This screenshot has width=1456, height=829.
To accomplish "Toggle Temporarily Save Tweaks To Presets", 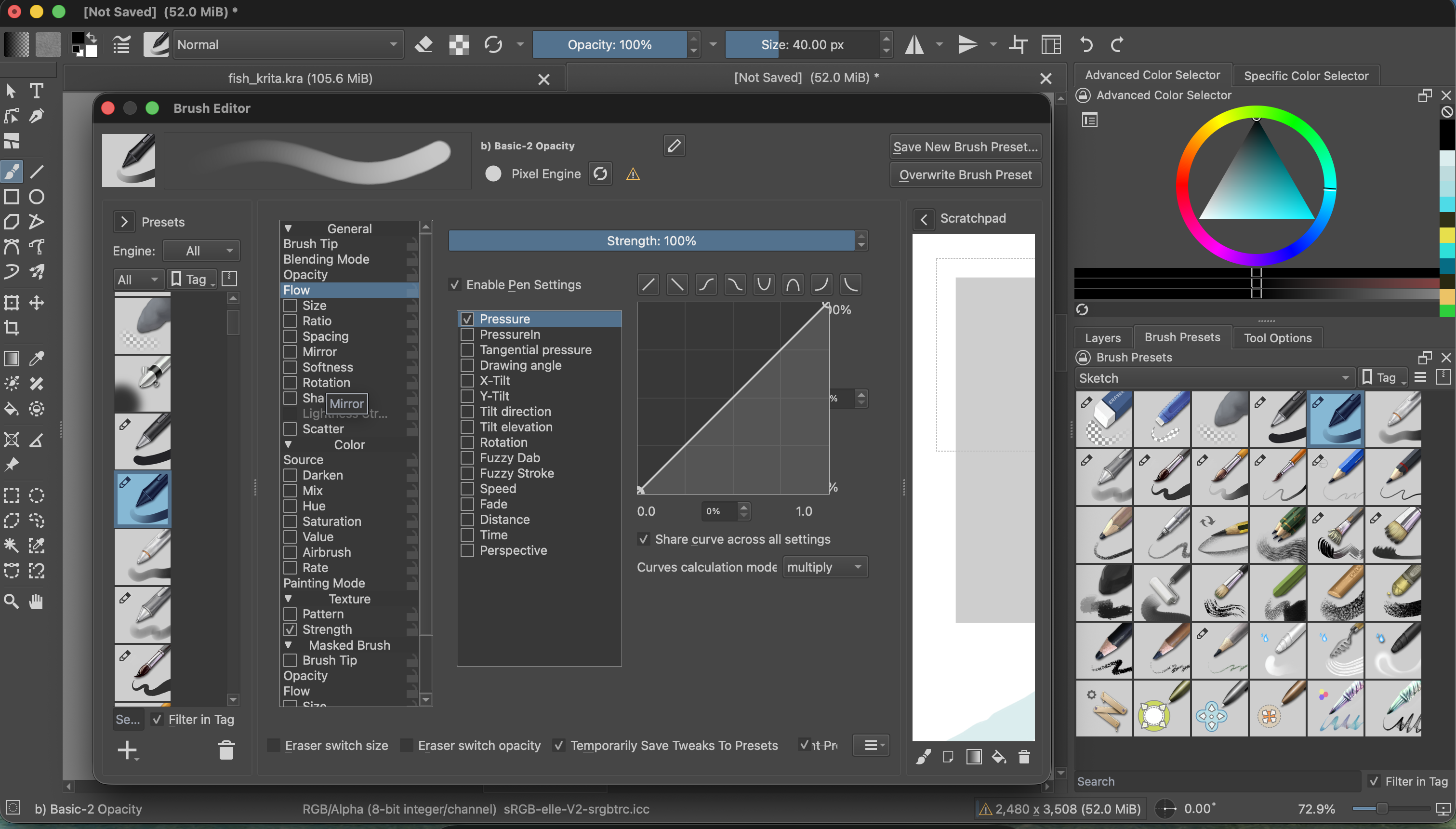I will coord(559,745).
